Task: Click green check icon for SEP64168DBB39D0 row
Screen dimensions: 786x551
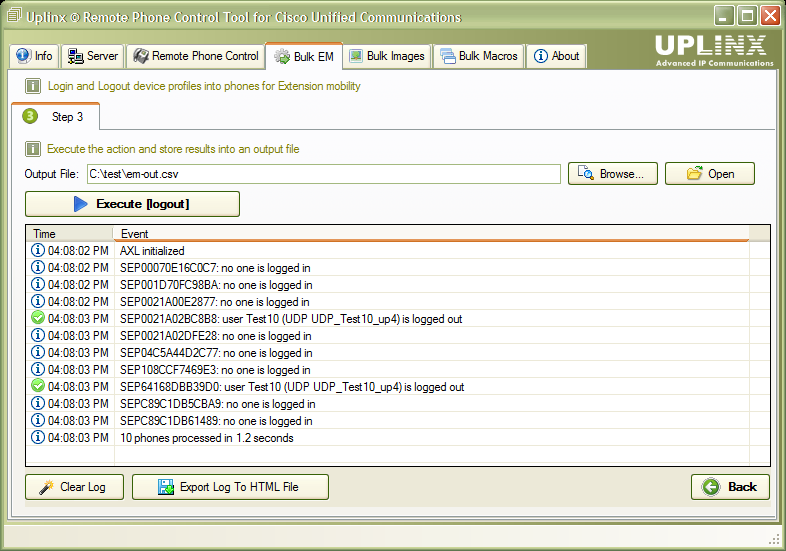Action: coord(38,386)
